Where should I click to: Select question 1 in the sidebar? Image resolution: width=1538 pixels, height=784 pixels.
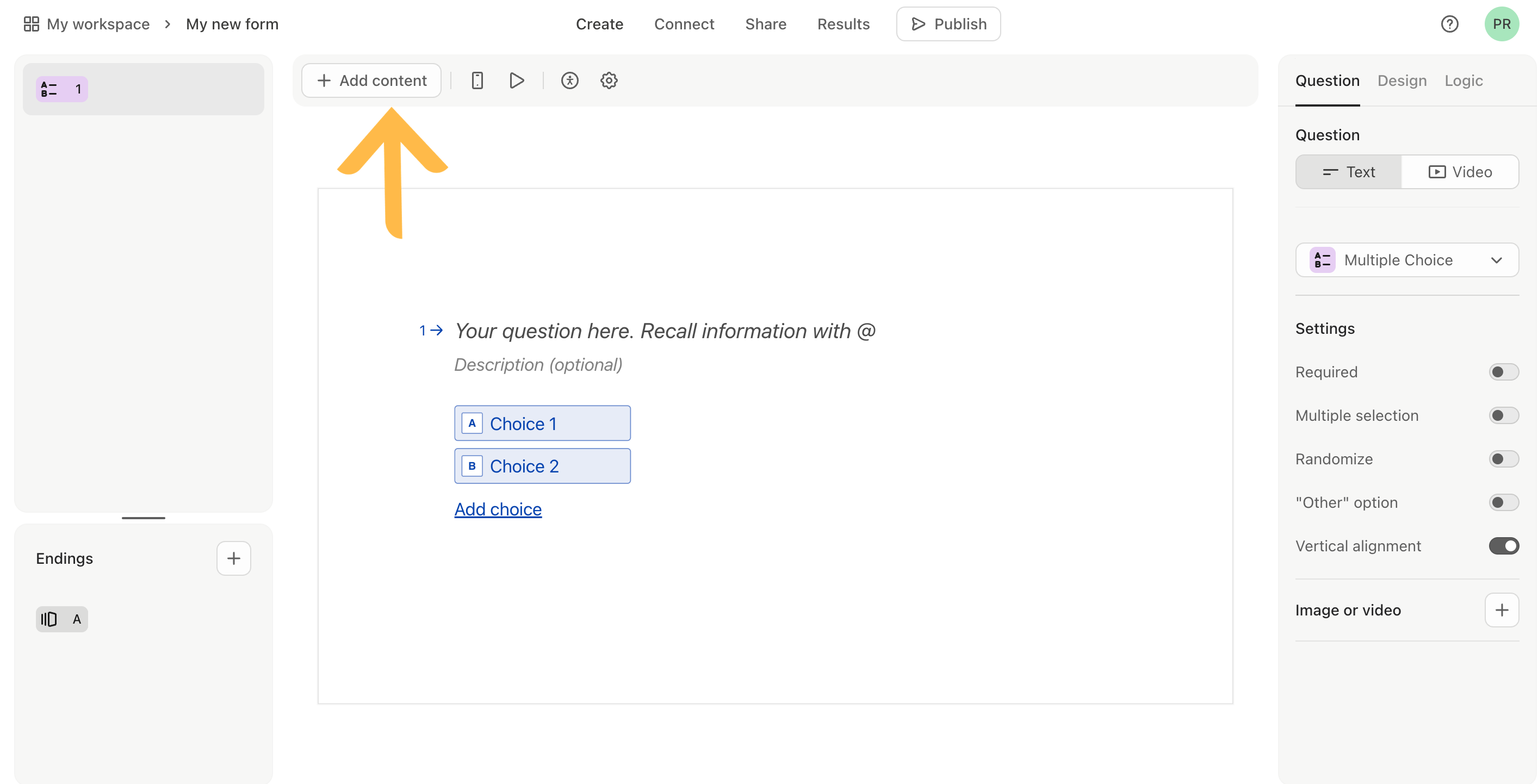click(x=143, y=90)
